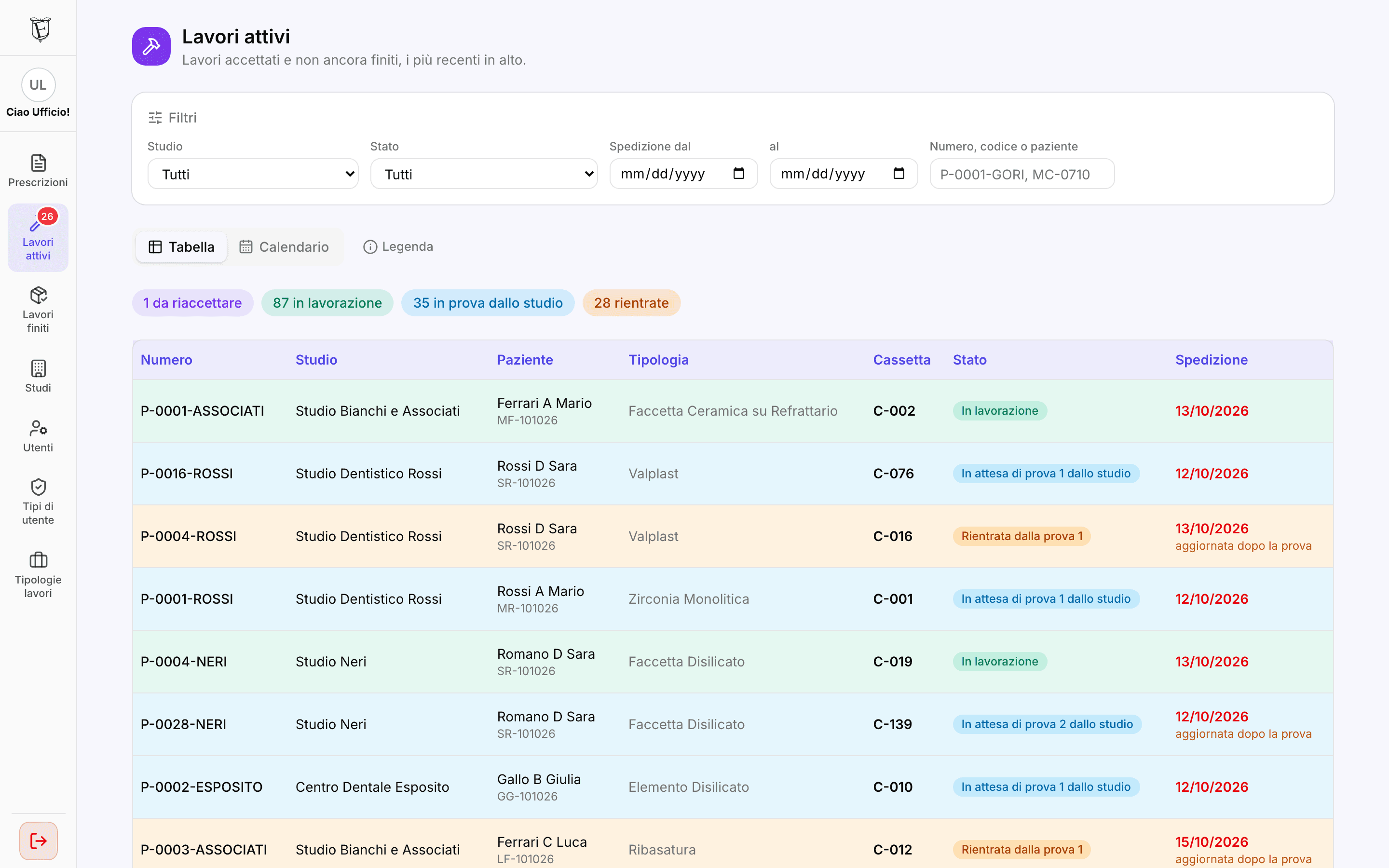Filter by 1 da riaccettare chip
The height and width of the screenshot is (868, 1389).
click(x=193, y=303)
